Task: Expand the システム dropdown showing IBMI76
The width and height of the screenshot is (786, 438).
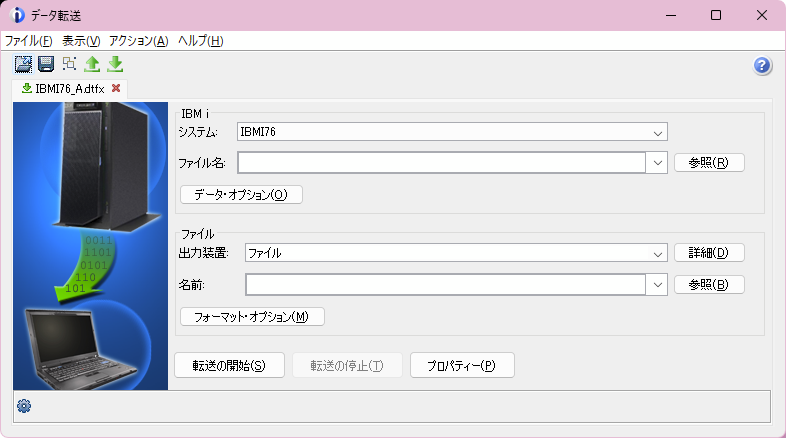Action: click(x=658, y=133)
